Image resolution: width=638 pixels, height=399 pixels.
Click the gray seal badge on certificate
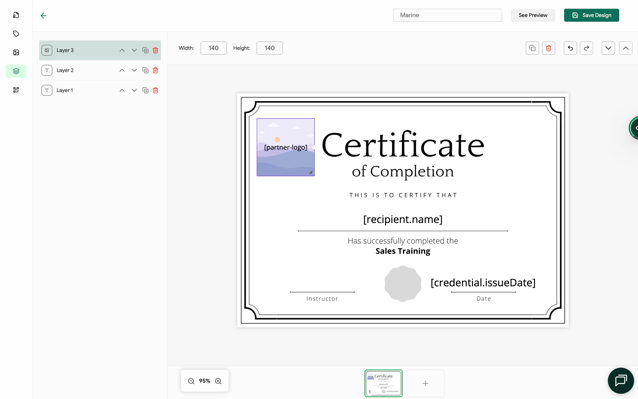[x=403, y=284]
